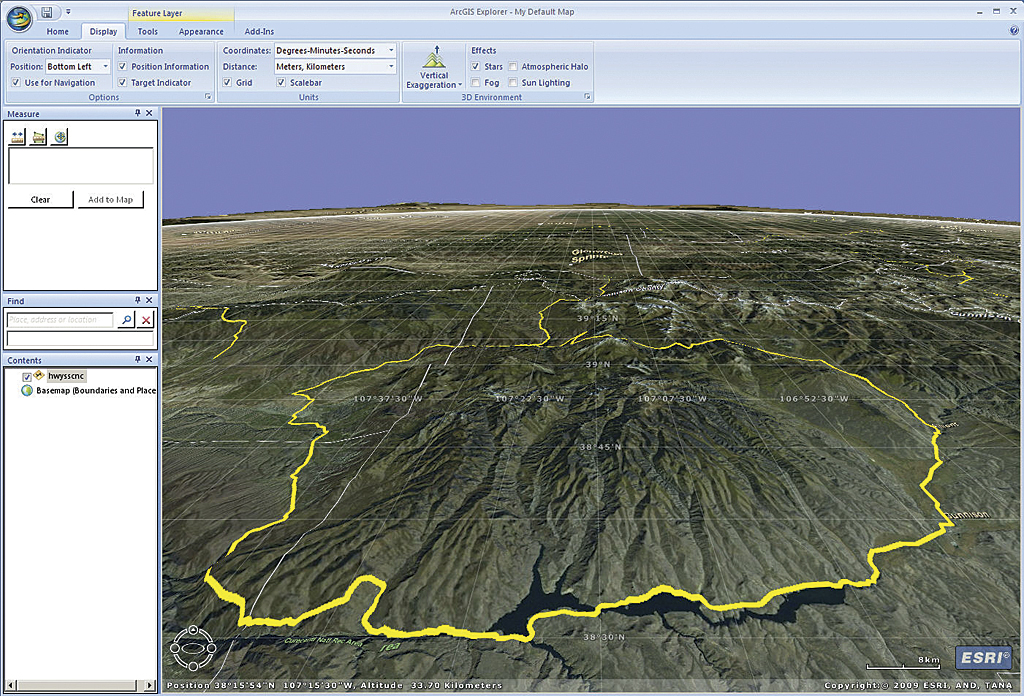Click the navigation compass control on map

[x=193, y=648]
